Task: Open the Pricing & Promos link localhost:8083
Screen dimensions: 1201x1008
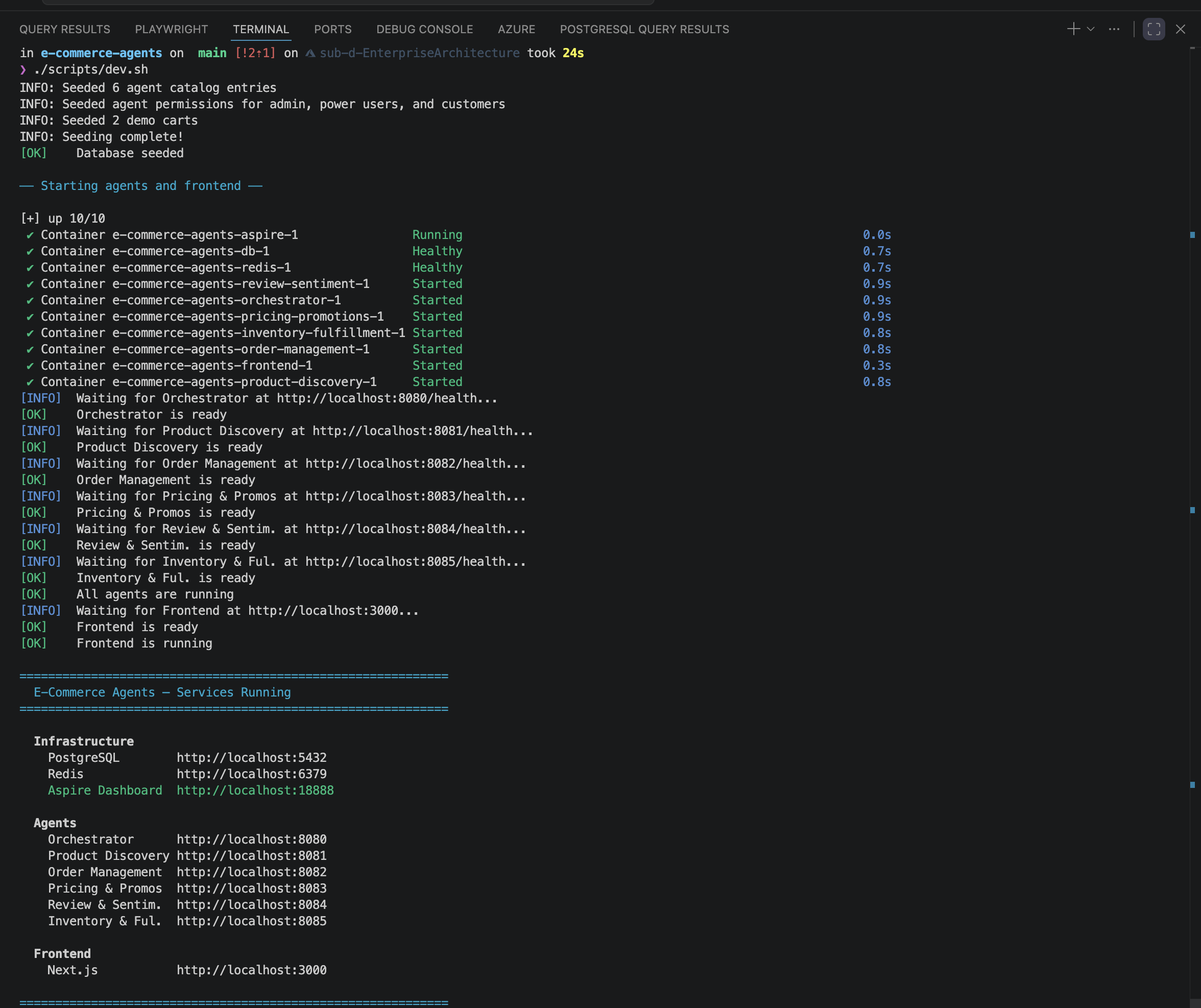Action: pos(251,888)
